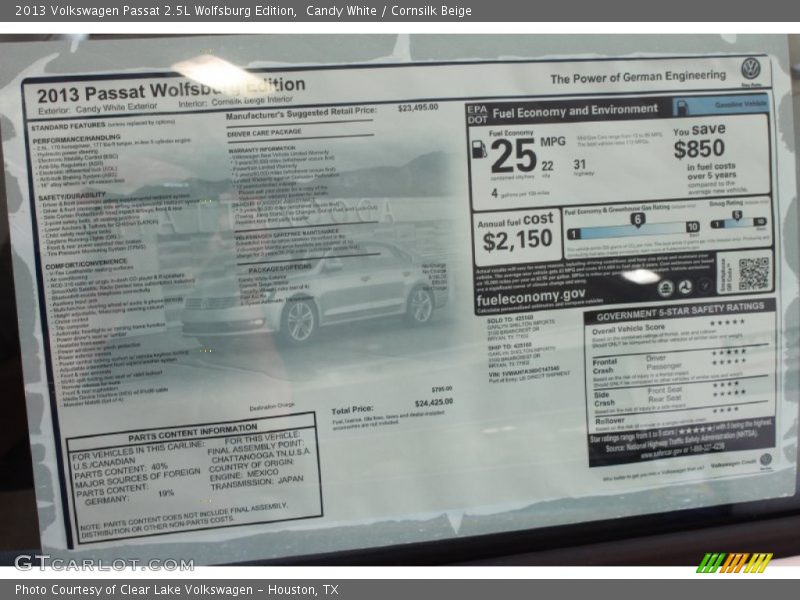800x600 pixels.
Task: Click the blue Gasoline Vehicle badge
Action: tap(720, 105)
